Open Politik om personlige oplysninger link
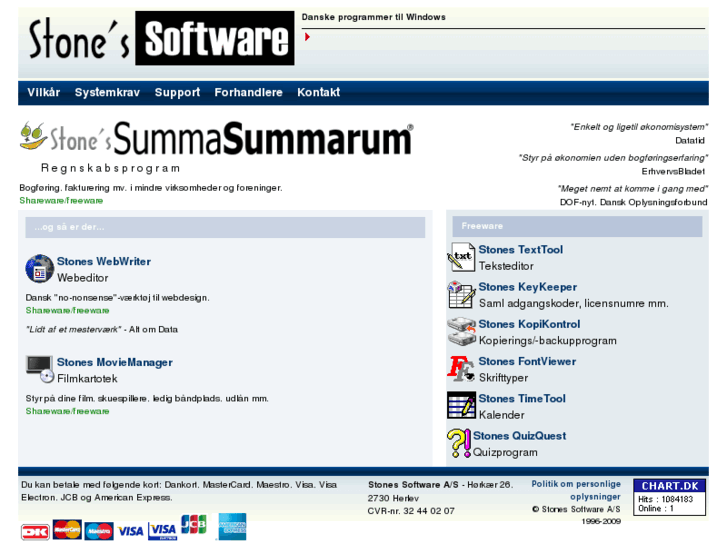727x545 pixels. (x=576, y=490)
